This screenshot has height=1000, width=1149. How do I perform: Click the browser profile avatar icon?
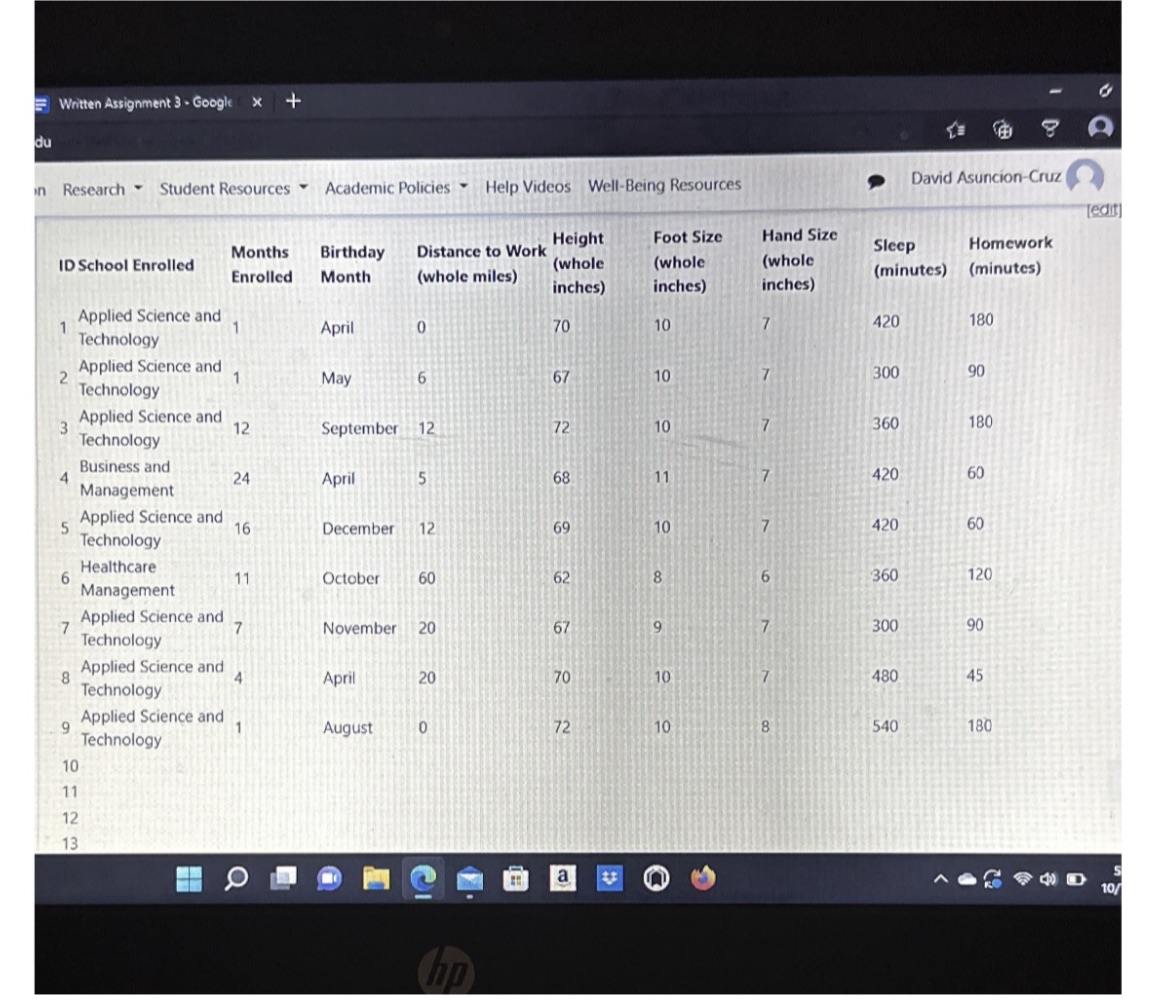tap(1100, 128)
